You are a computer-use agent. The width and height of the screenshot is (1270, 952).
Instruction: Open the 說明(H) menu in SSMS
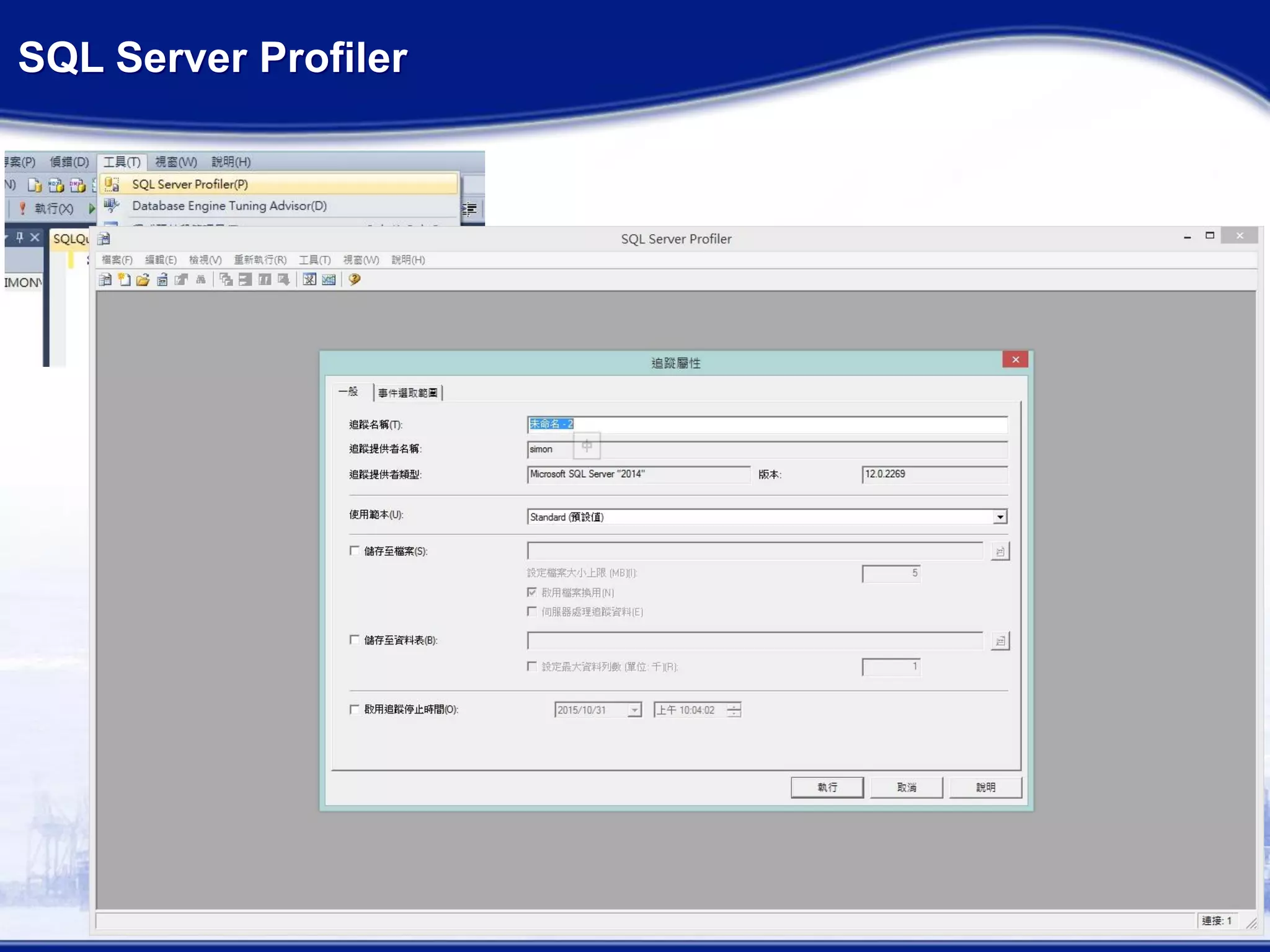231,162
